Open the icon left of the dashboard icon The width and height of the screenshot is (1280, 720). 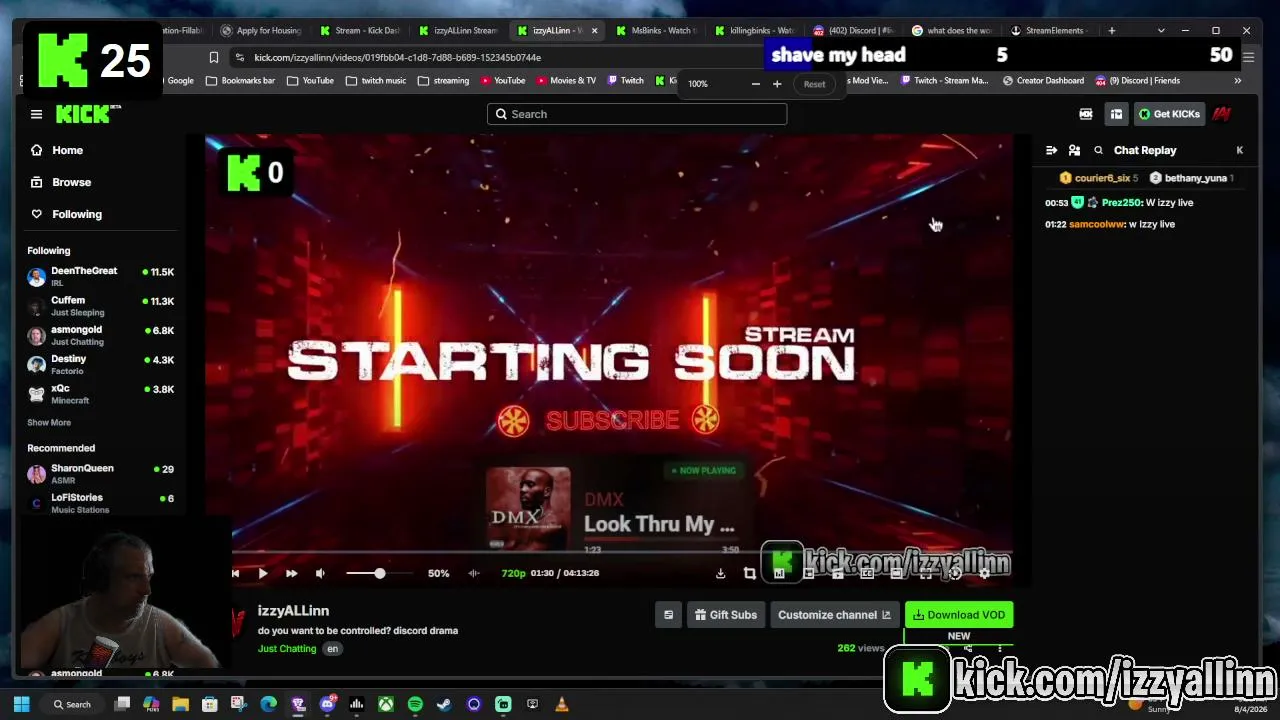point(1086,114)
